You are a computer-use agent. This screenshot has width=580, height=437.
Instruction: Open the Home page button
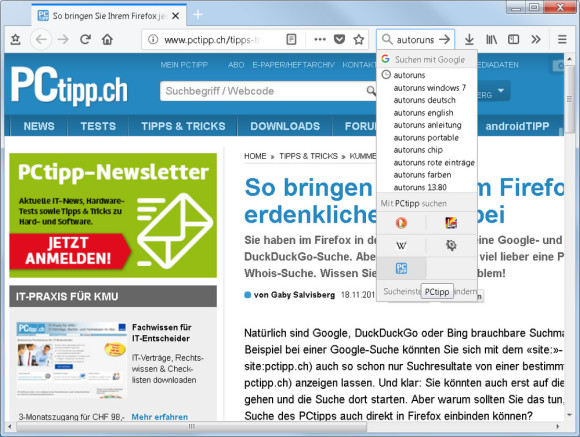107,39
